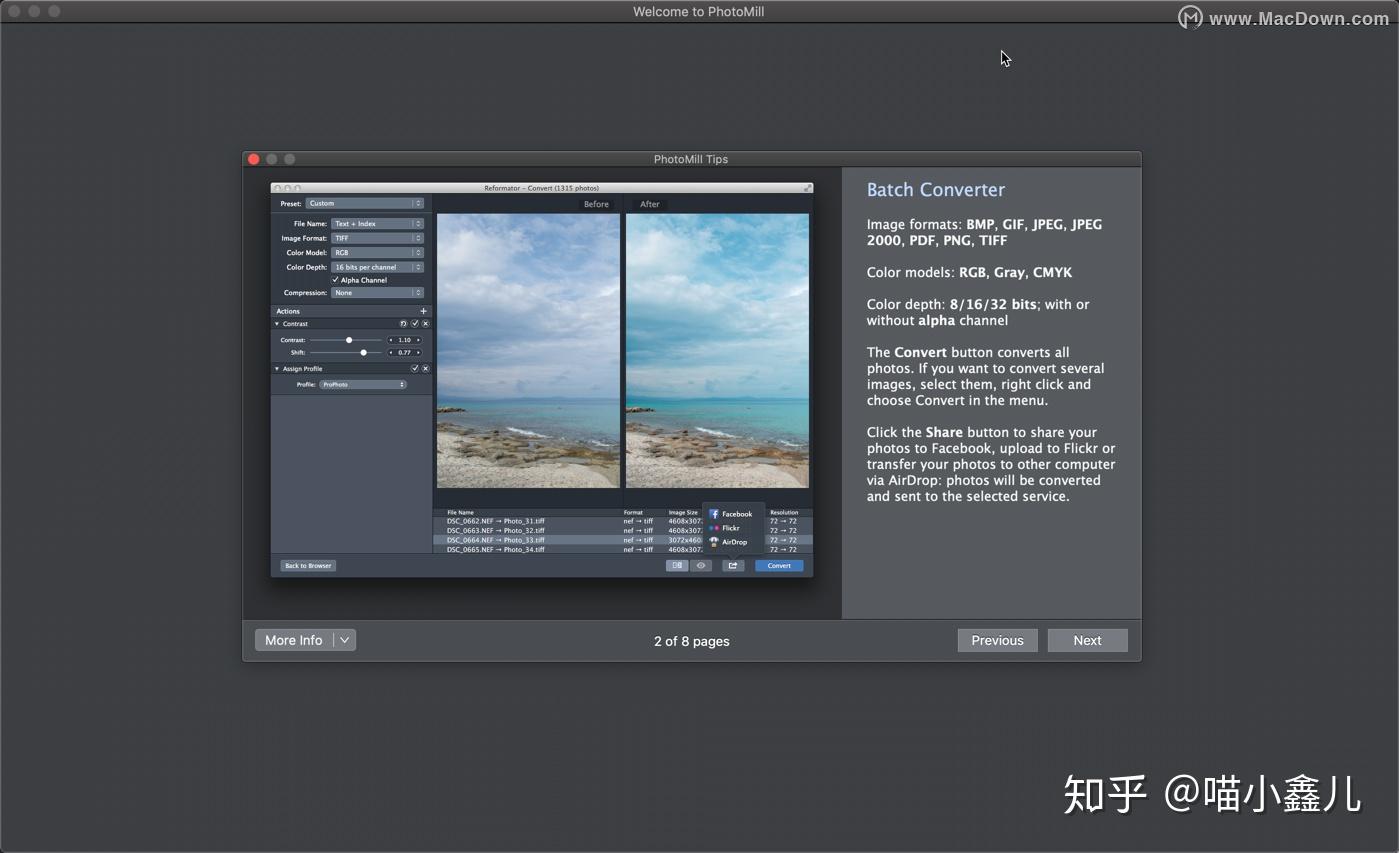Click the File Name column header
Screen dimensions: 1399x853
coord(461,513)
